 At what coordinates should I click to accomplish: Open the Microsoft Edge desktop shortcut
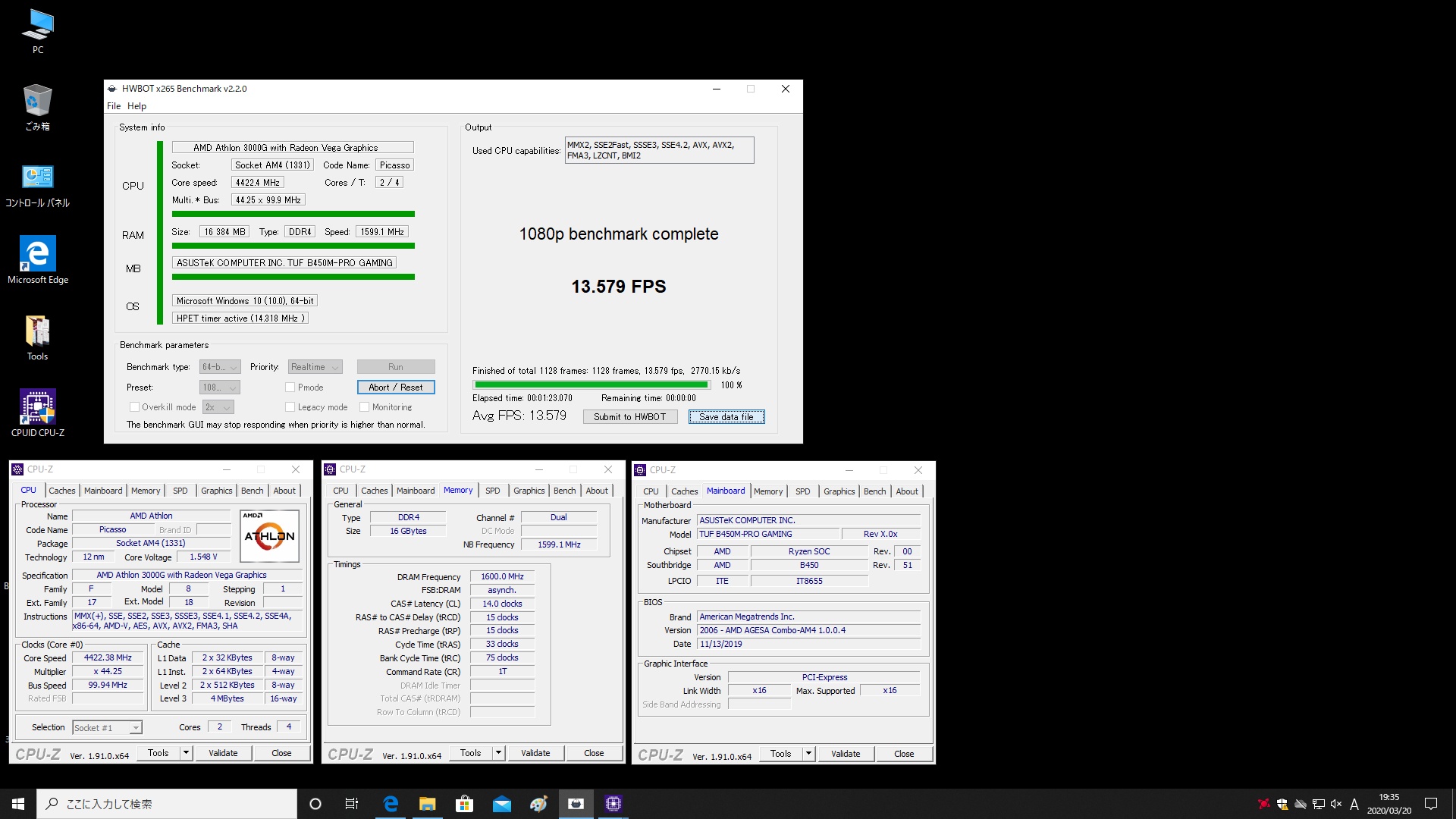tap(38, 260)
